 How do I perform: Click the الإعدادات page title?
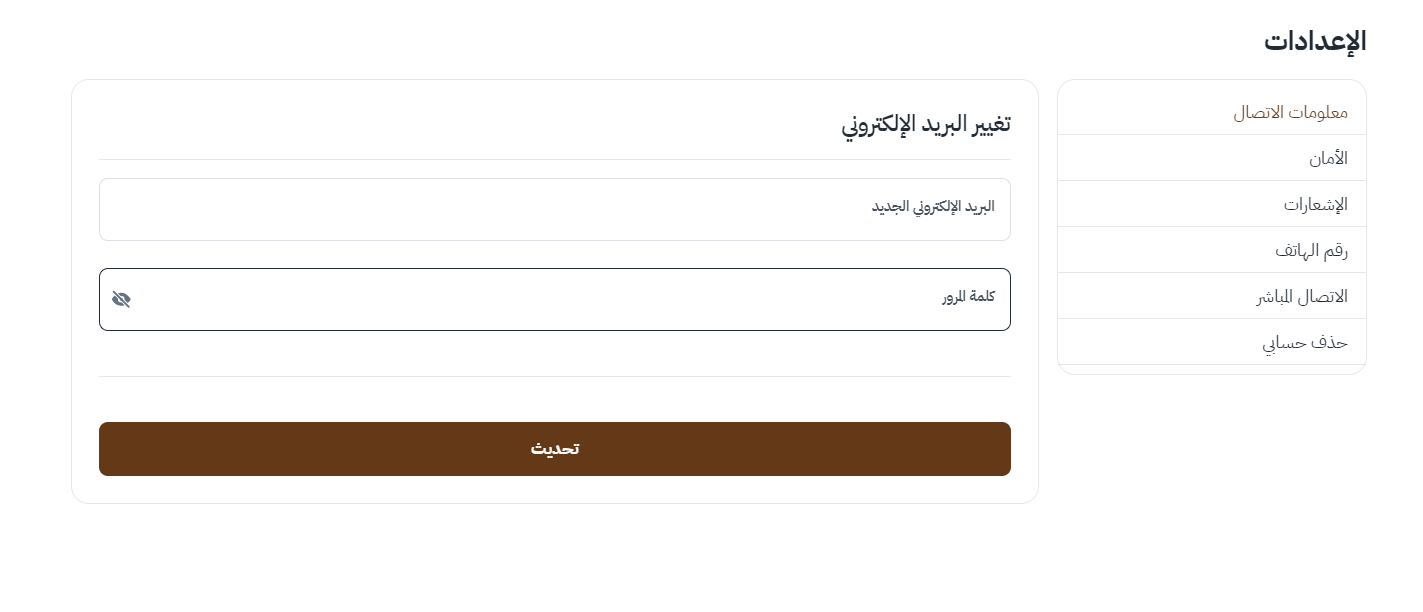coord(1314,41)
